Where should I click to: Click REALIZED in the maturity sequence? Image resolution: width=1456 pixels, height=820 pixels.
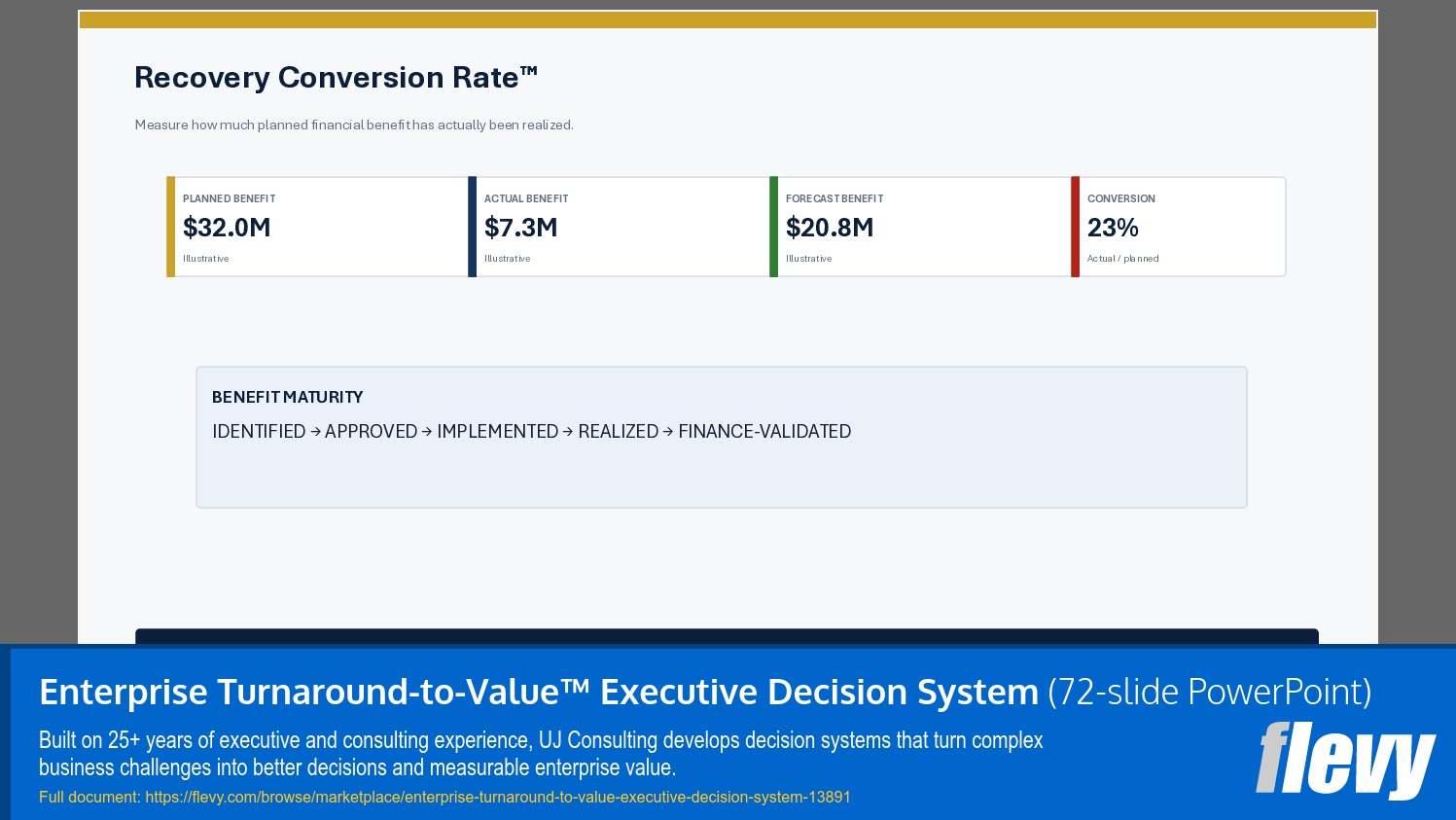(619, 431)
